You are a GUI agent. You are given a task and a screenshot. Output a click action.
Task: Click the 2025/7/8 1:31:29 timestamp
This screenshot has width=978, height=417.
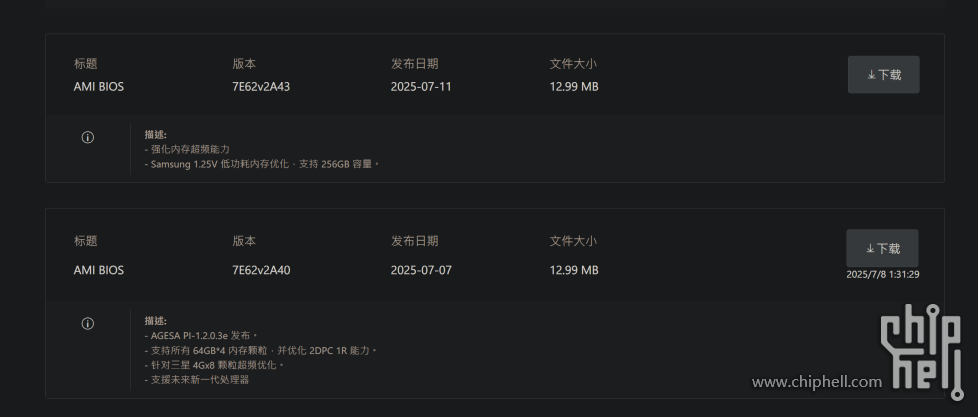[x=882, y=275]
